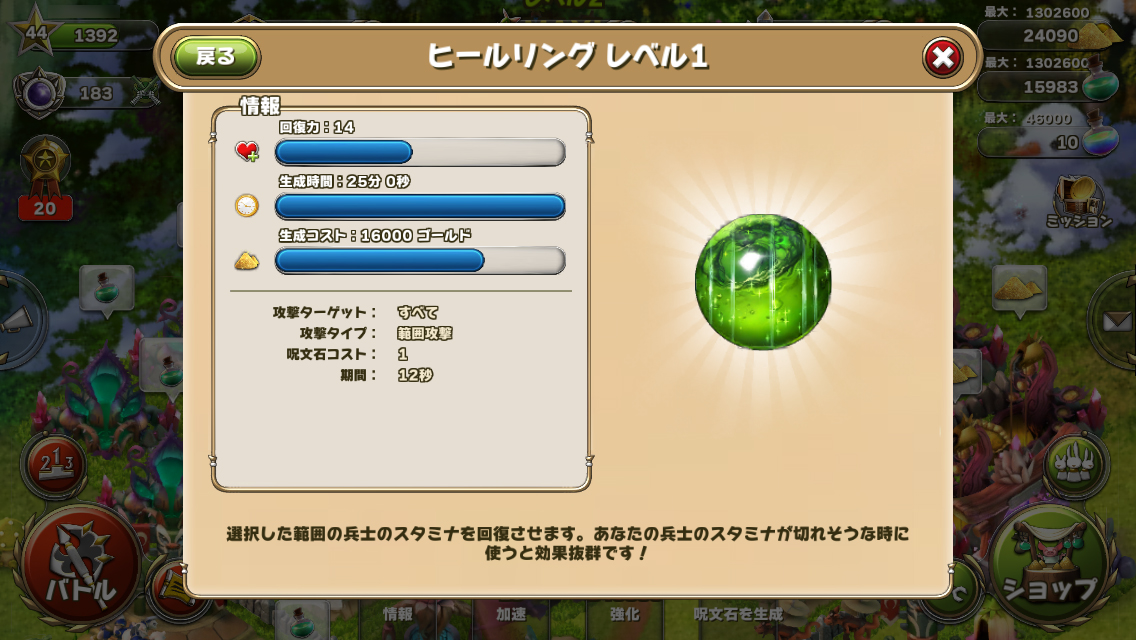Close the ヒールリング dialog with red X
The height and width of the screenshot is (640, 1136).
(943, 57)
